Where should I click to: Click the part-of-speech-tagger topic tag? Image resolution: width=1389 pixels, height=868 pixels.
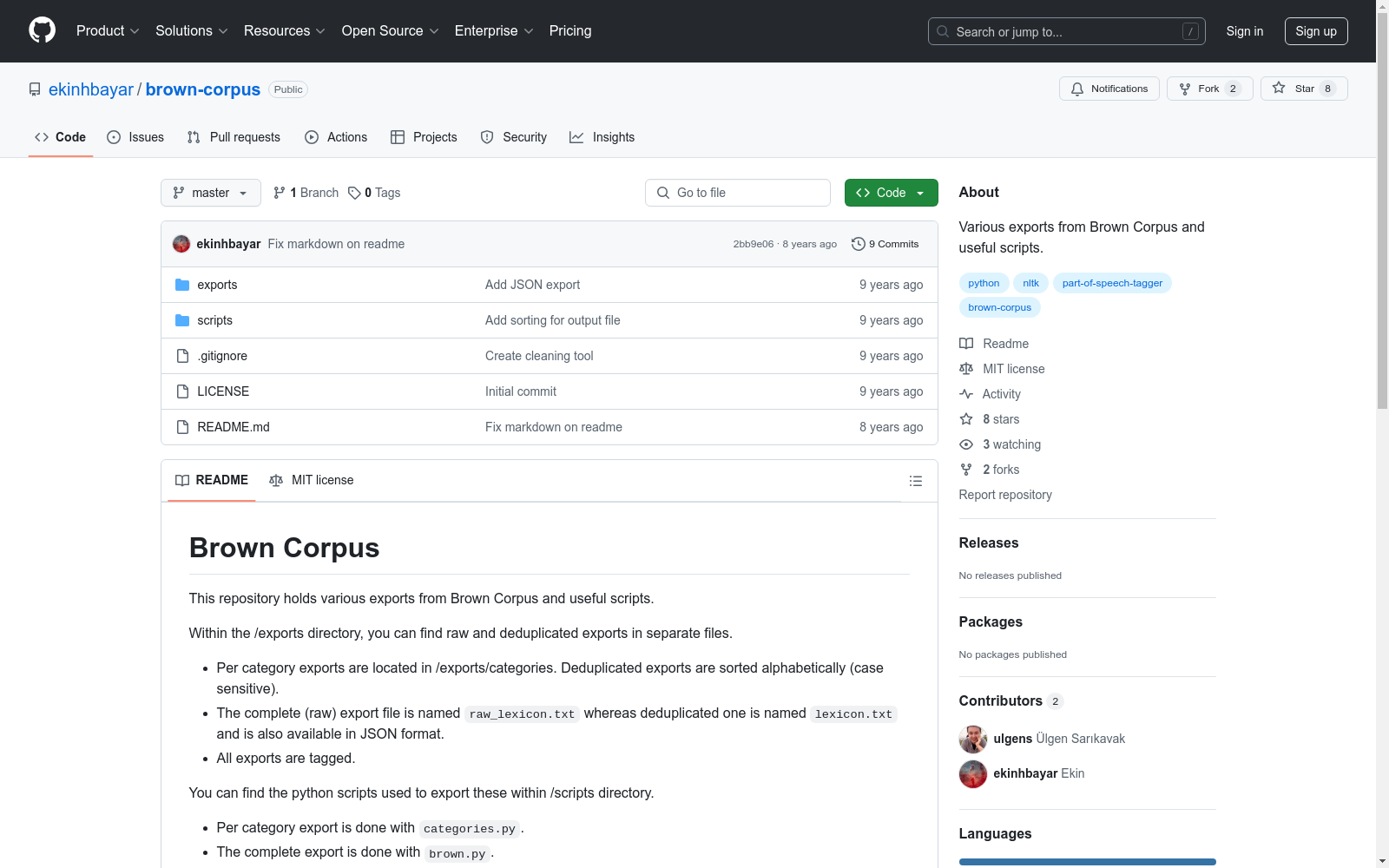pos(1112,283)
